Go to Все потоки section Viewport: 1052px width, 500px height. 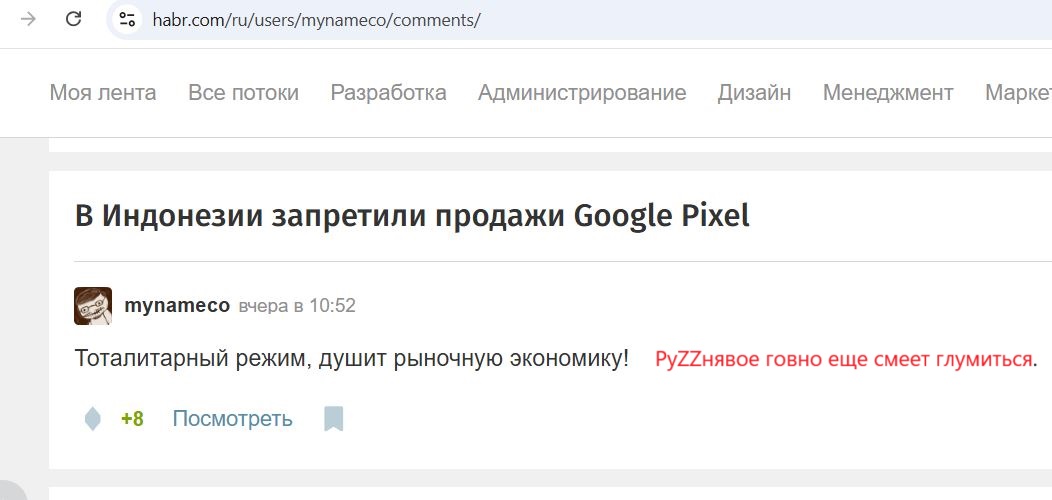[x=244, y=93]
